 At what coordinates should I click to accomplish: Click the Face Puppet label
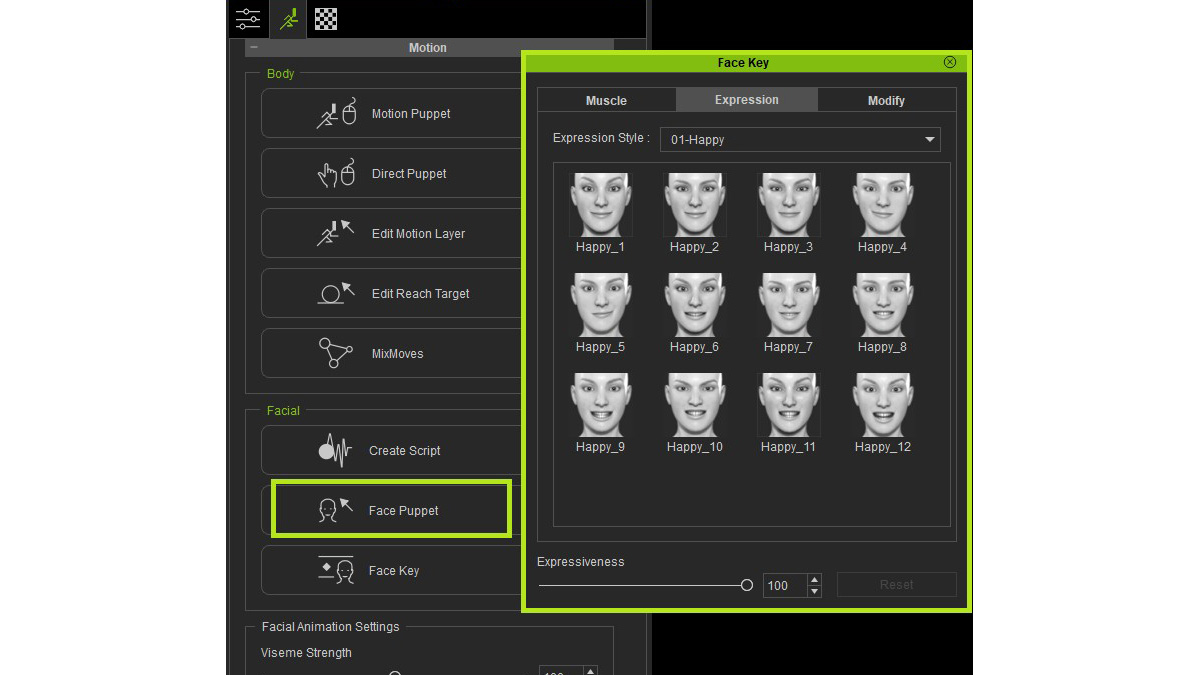[404, 511]
